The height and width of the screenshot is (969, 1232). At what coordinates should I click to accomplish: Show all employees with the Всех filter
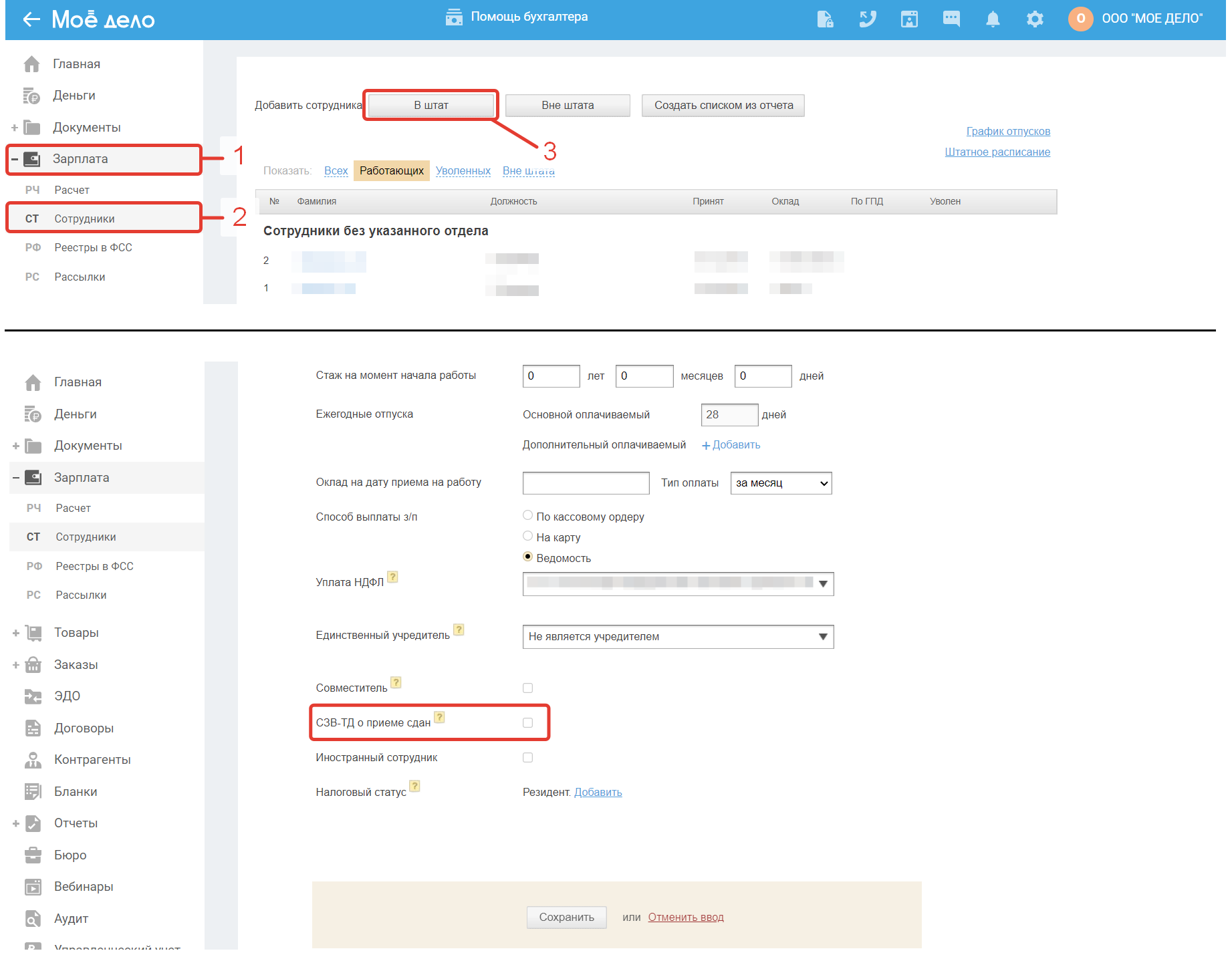pos(336,171)
